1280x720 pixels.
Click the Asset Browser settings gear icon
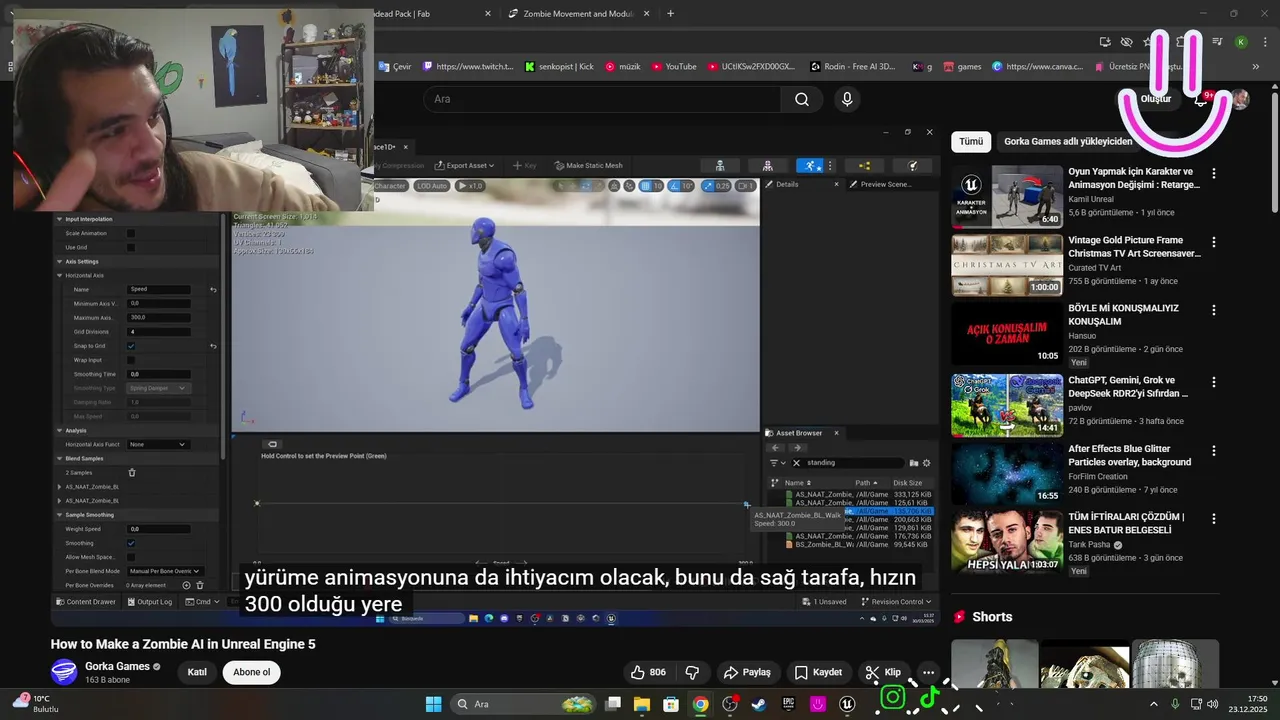coord(926,463)
